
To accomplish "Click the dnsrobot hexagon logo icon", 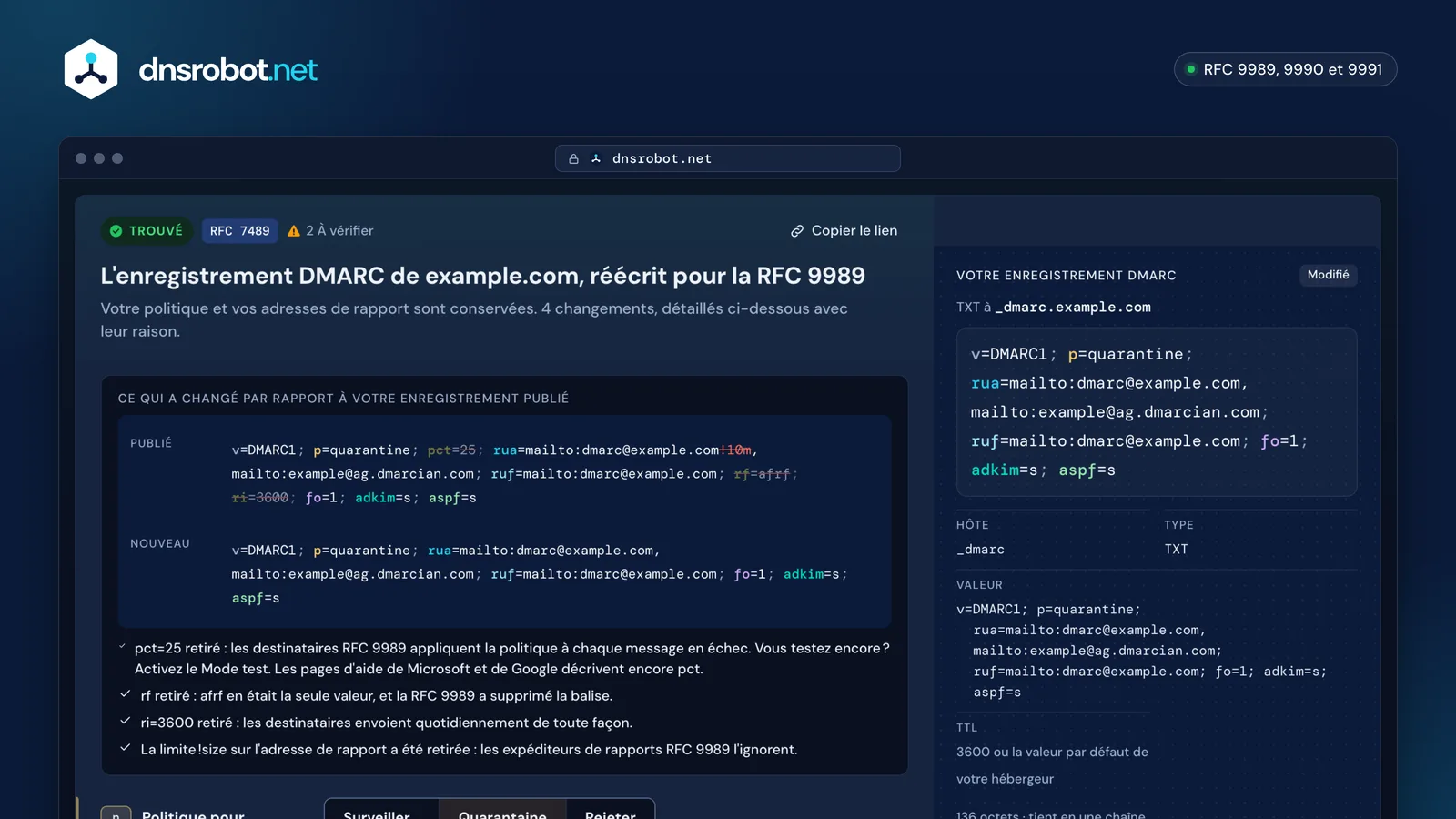I will click(x=91, y=69).
